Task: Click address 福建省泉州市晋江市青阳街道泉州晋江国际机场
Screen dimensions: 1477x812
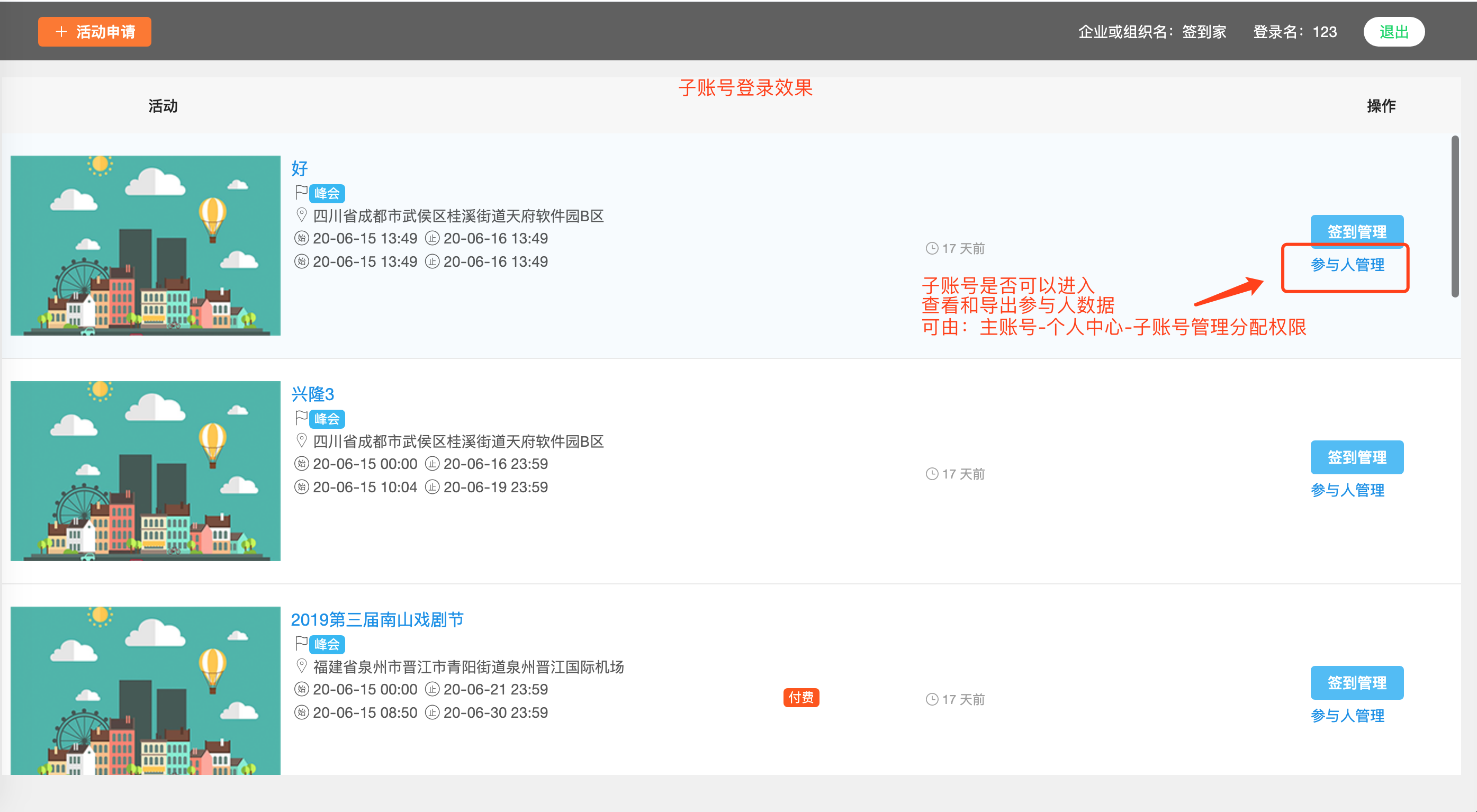Action: click(x=468, y=666)
